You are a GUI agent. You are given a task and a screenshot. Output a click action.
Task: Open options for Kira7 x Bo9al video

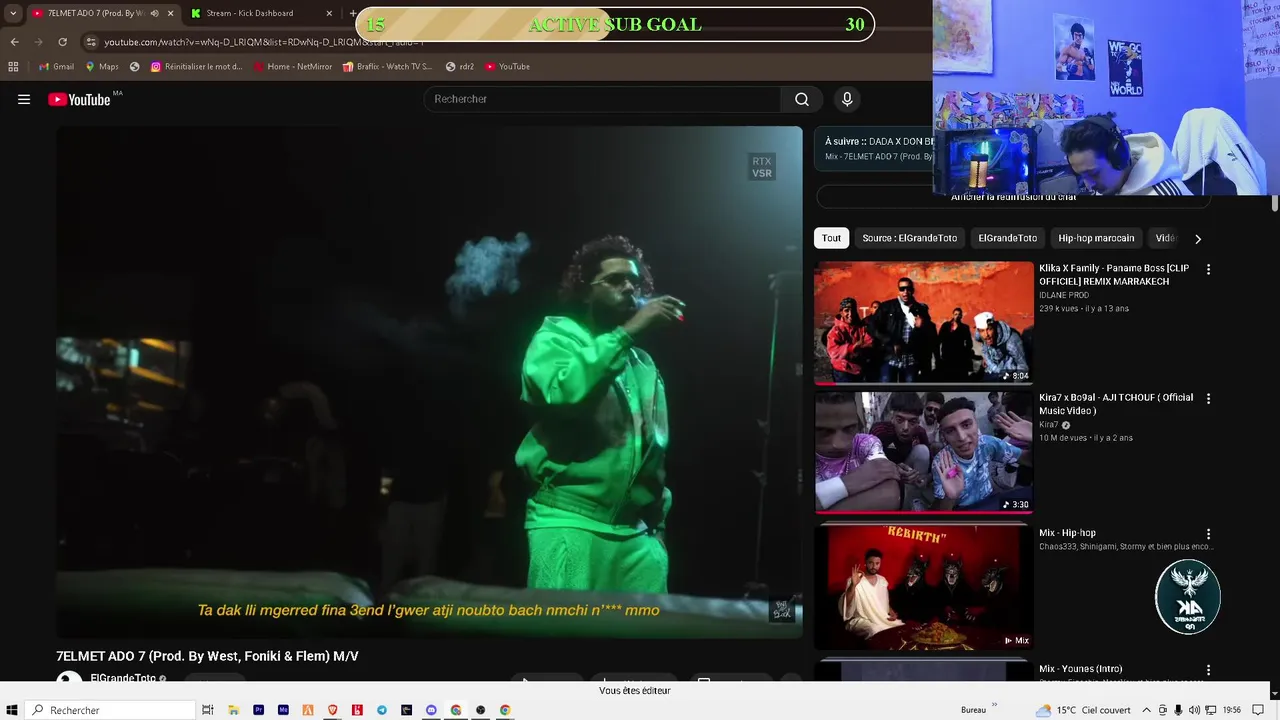coord(1208,398)
